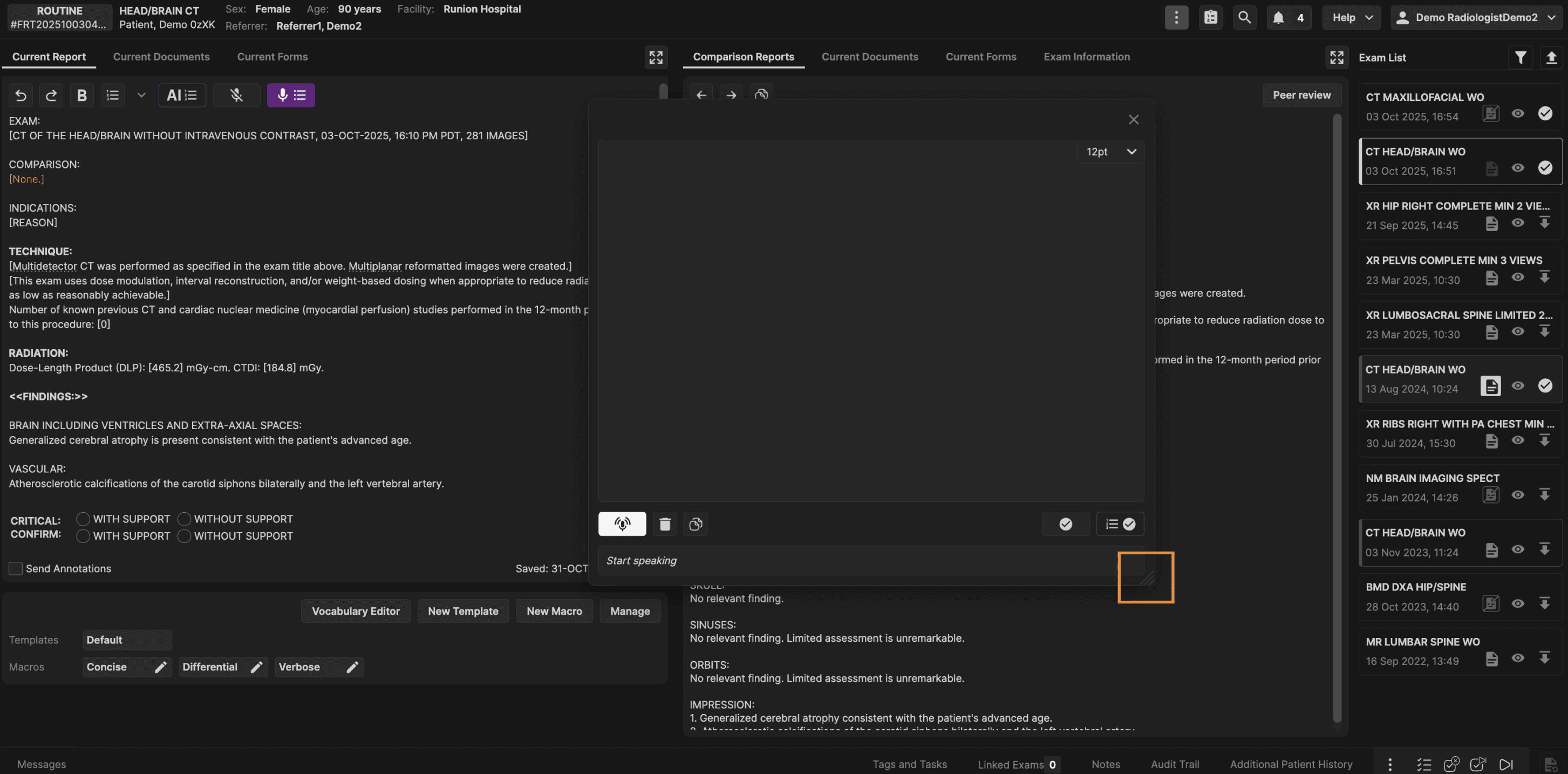
Task: Select CRITICAL With Support radio button
Action: point(84,519)
